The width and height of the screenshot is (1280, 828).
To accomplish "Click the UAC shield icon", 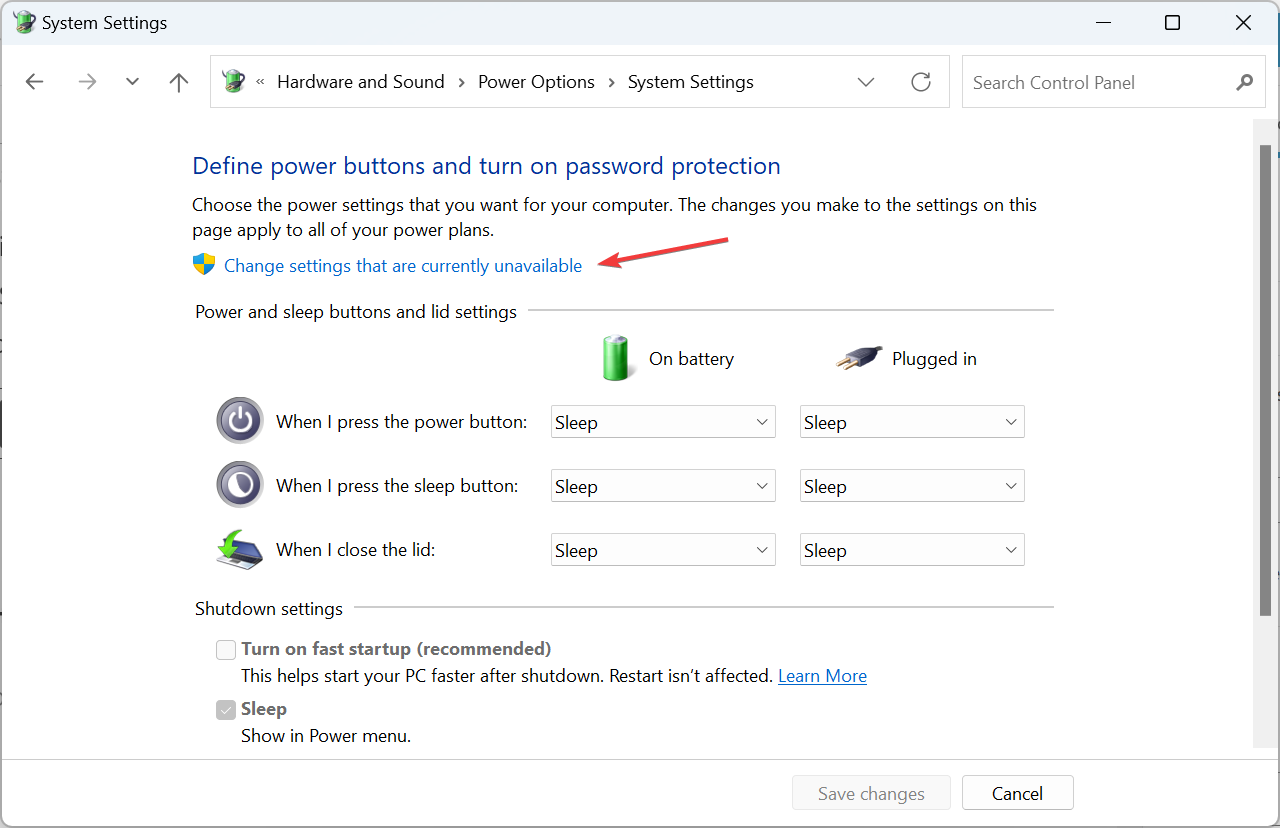I will tap(204, 265).
